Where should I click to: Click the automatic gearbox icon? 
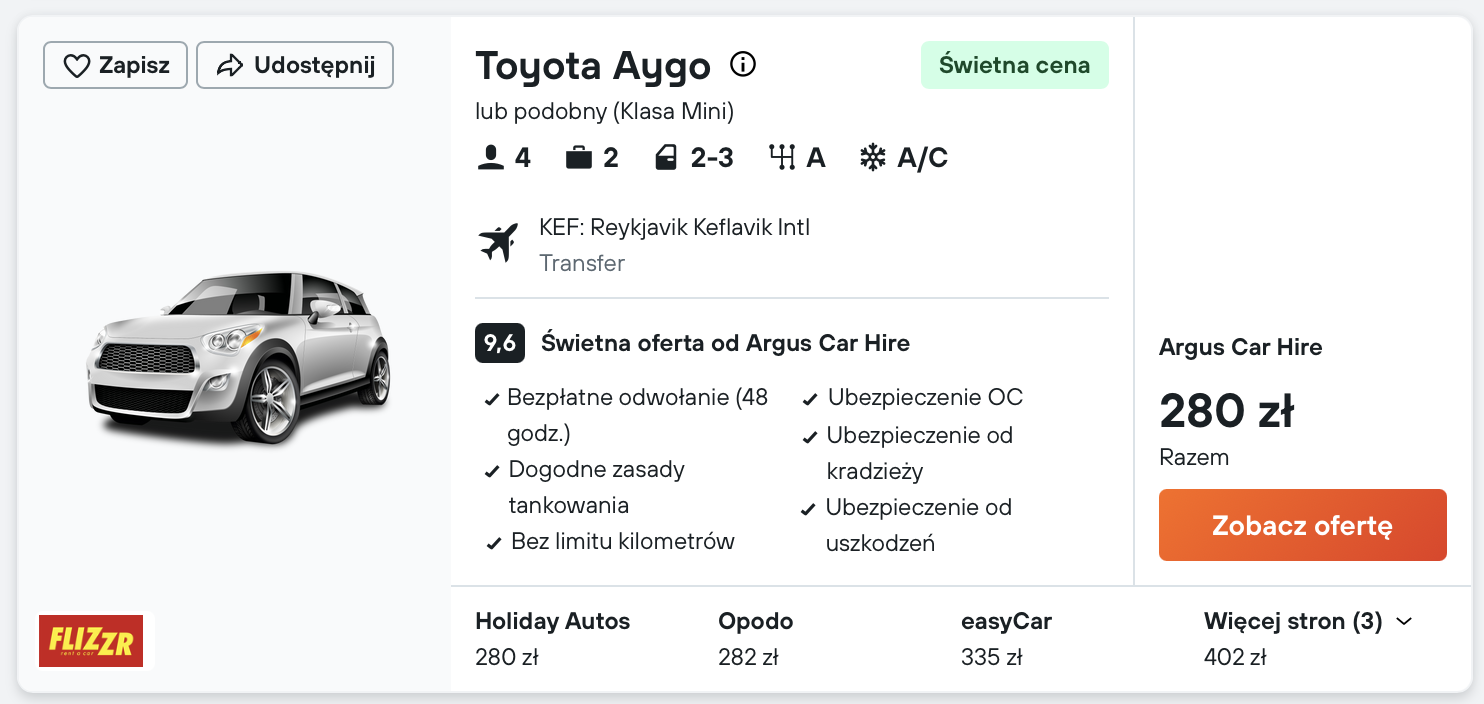click(781, 158)
